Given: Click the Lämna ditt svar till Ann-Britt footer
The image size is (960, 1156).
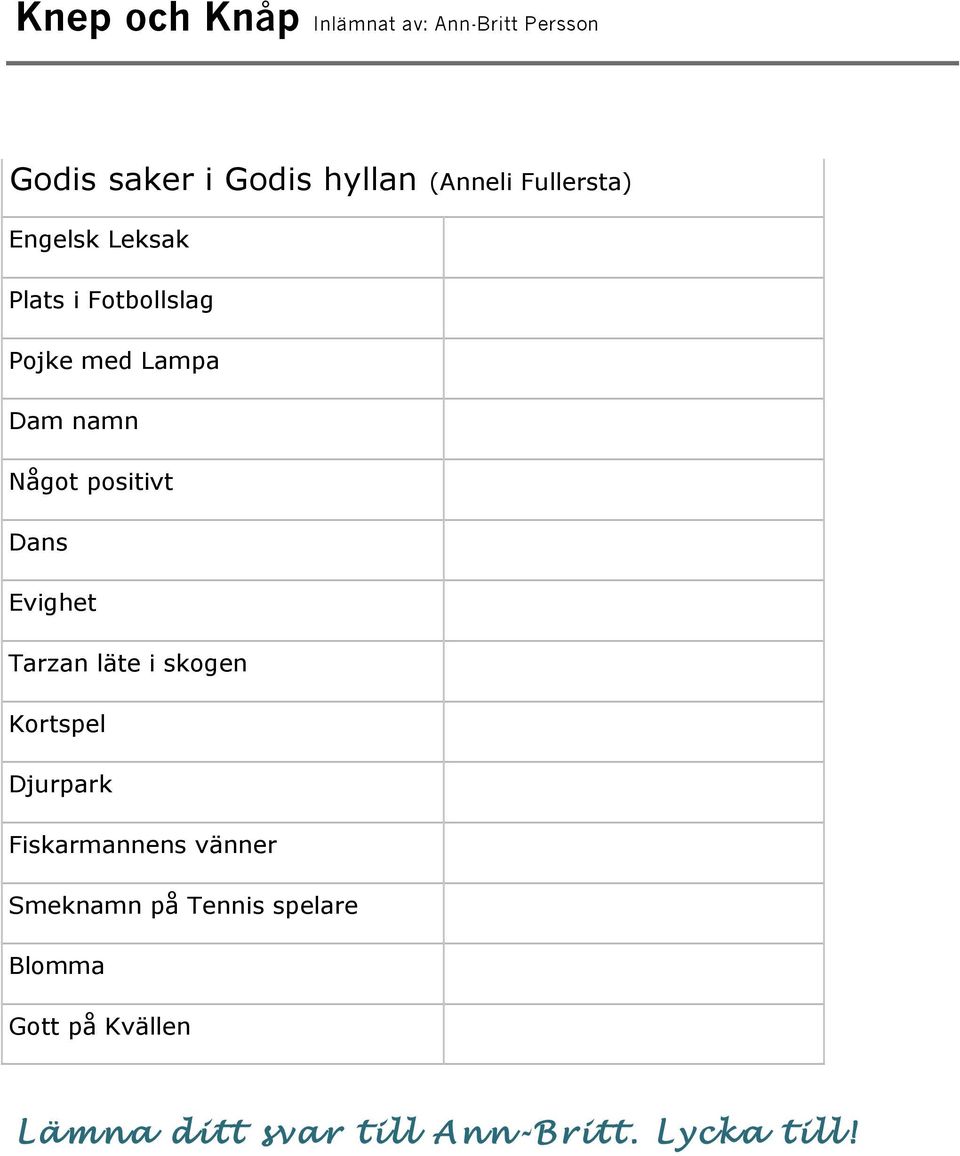Looking at the screenshot, I should (437, 1132).
